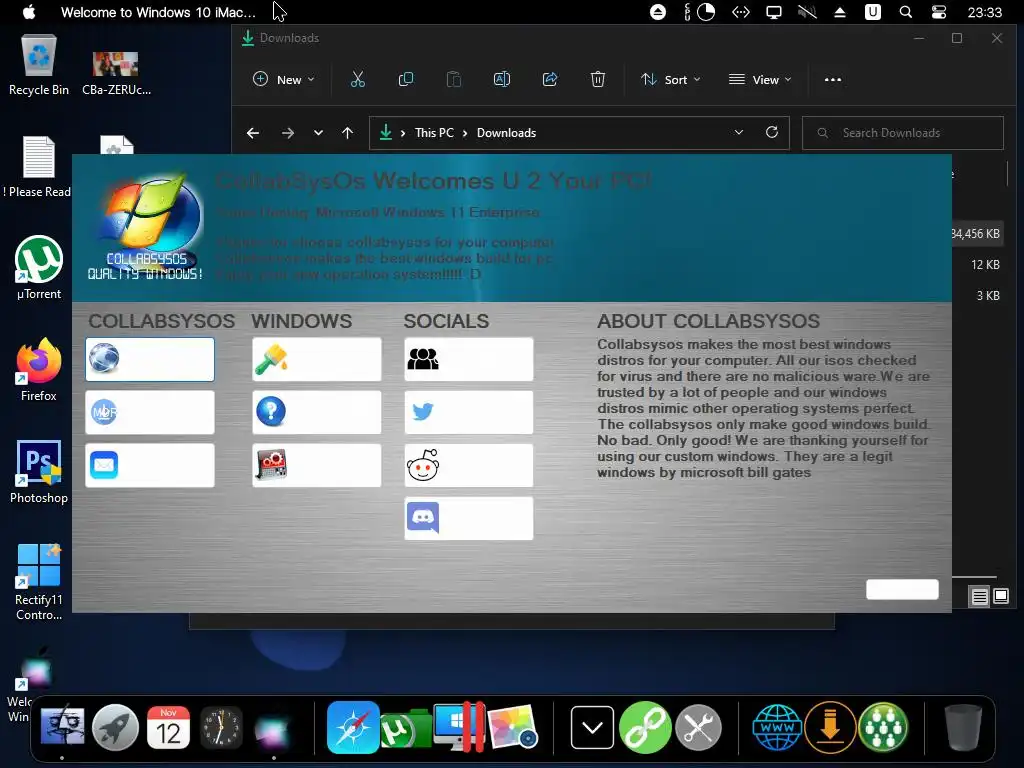This screenshot has width=1024, height=768.
Task: Select the Please Read text file on desktop
Action: tap(39, 167)
